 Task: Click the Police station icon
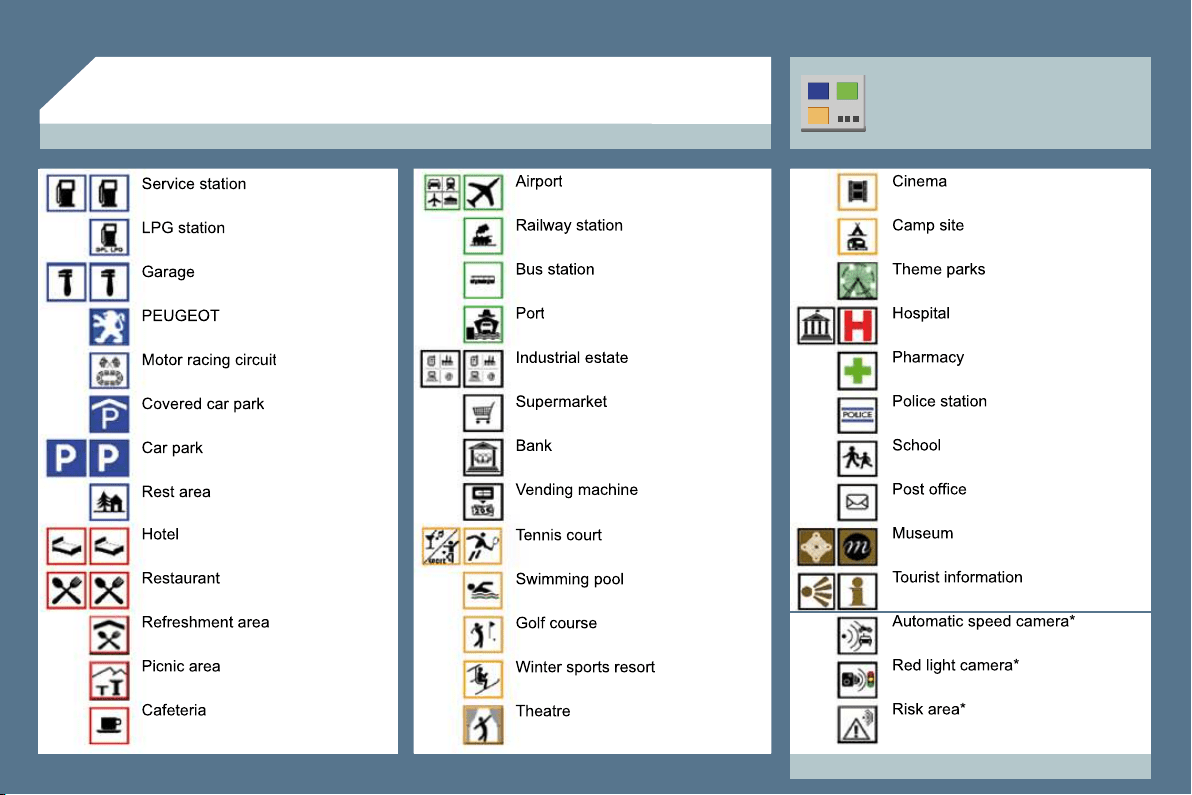coord(857,414)
